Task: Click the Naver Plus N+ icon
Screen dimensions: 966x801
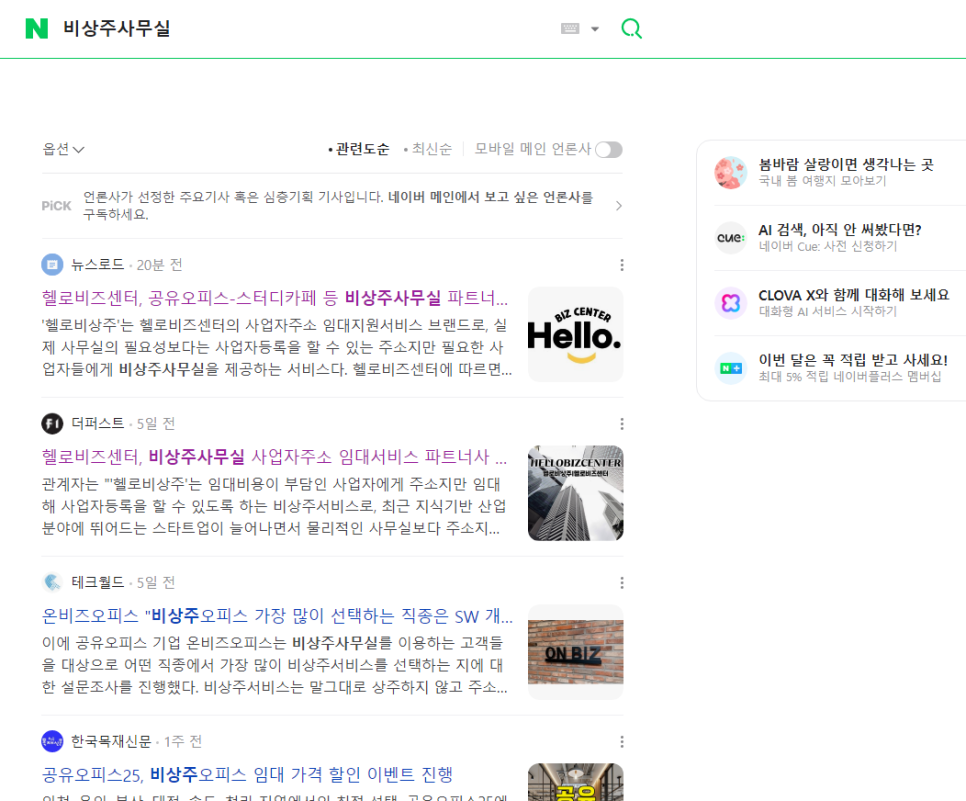Action: [731, 368]
